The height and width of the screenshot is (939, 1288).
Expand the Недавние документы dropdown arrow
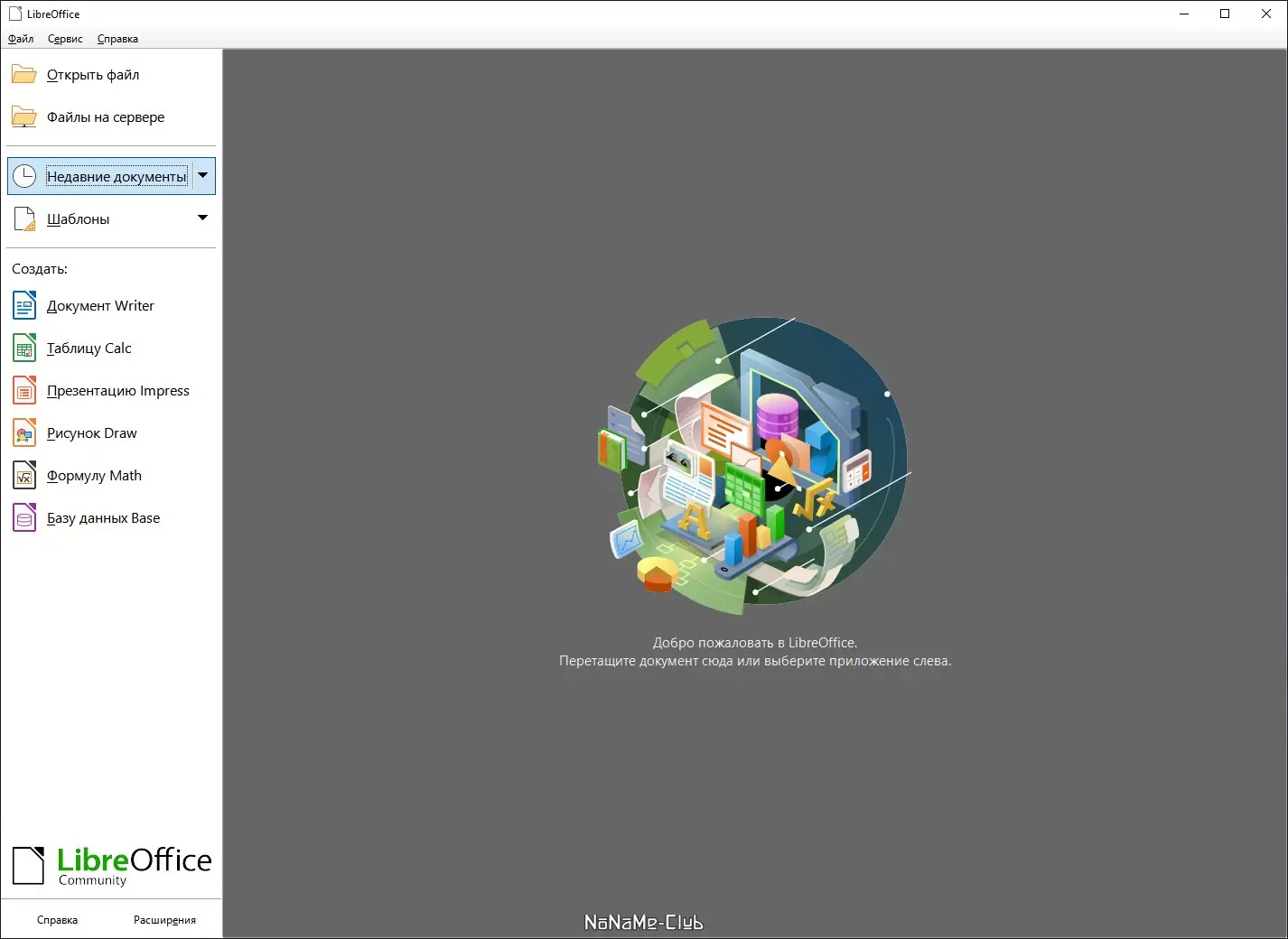click(203, 176)
